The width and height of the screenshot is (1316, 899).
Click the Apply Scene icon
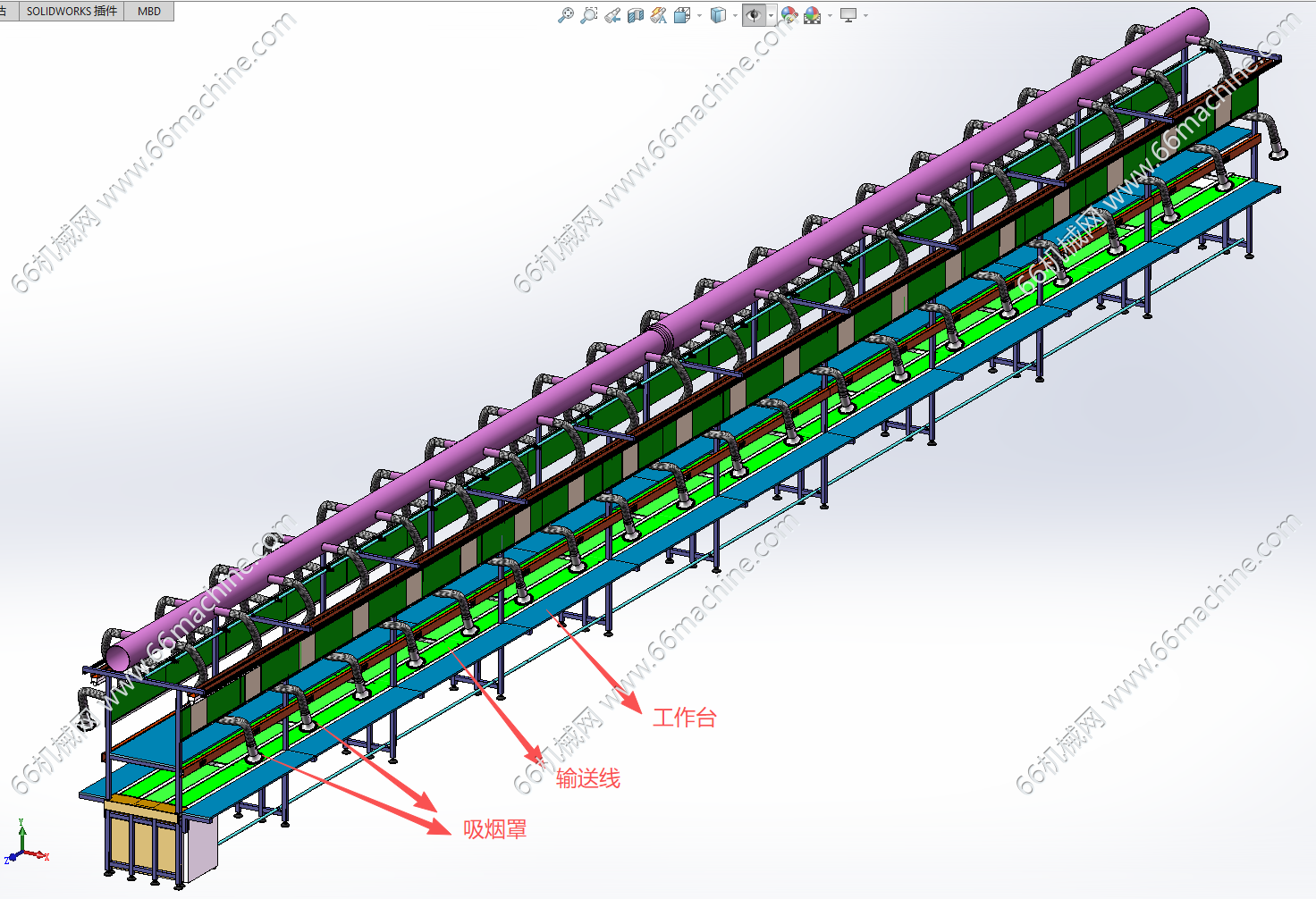812,15
